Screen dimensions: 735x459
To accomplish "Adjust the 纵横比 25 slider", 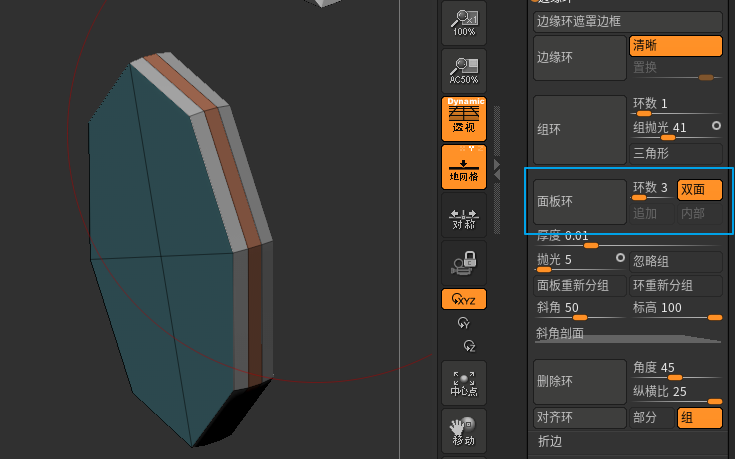I will pos(675,394).
